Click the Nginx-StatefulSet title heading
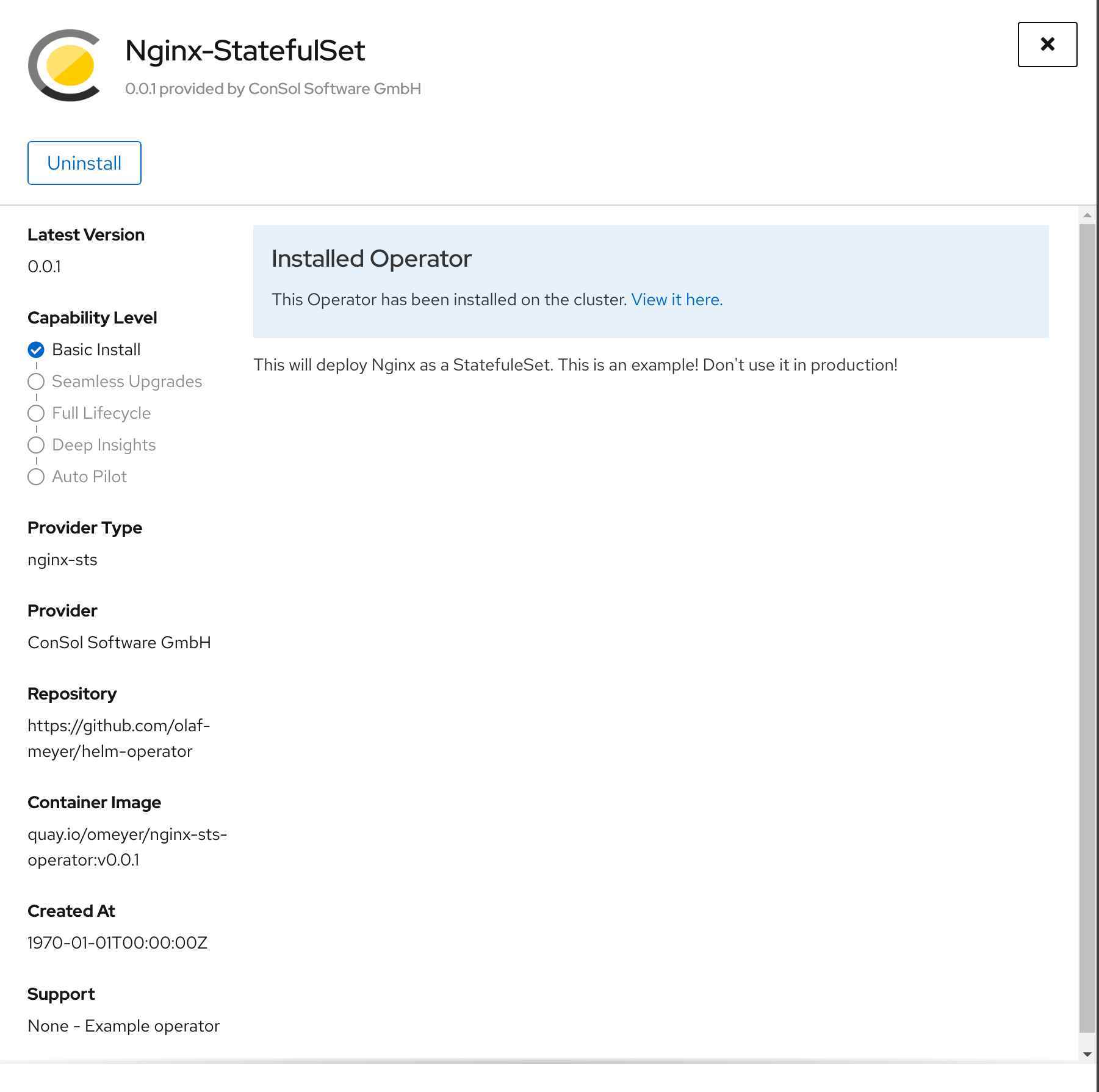 [245, 50]
